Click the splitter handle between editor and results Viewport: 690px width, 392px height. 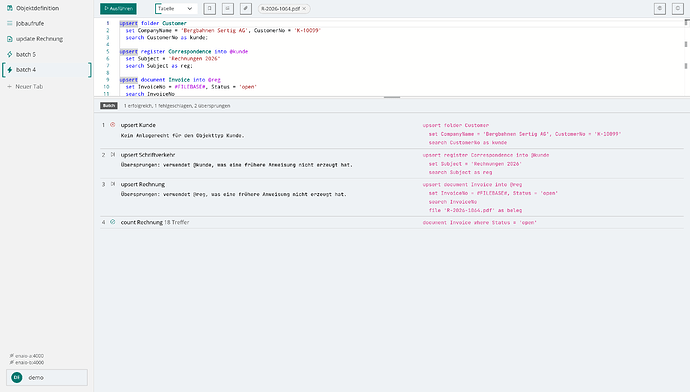[x=392, y=97]
